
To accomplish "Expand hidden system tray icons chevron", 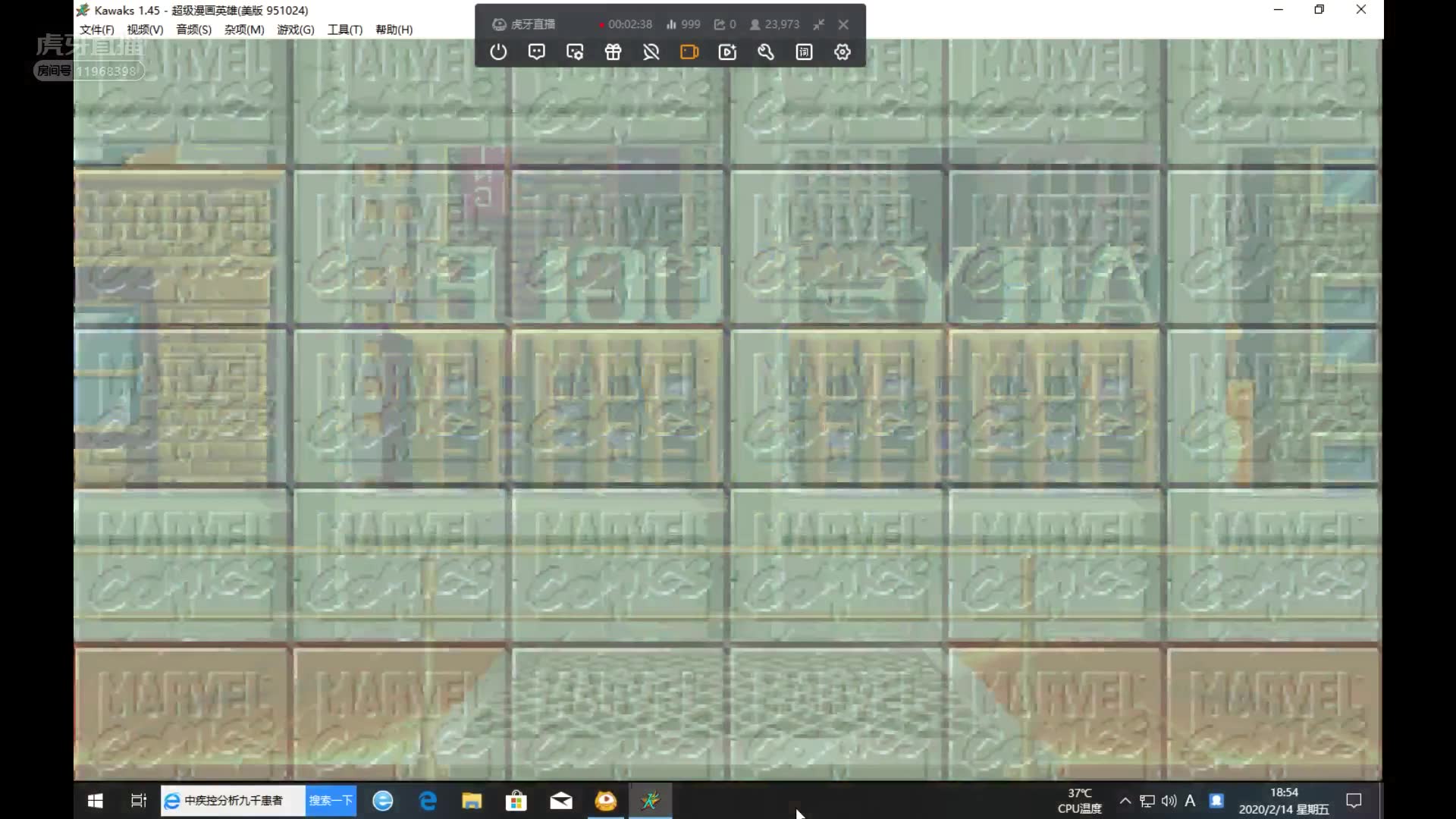I will coord(1125,801).
